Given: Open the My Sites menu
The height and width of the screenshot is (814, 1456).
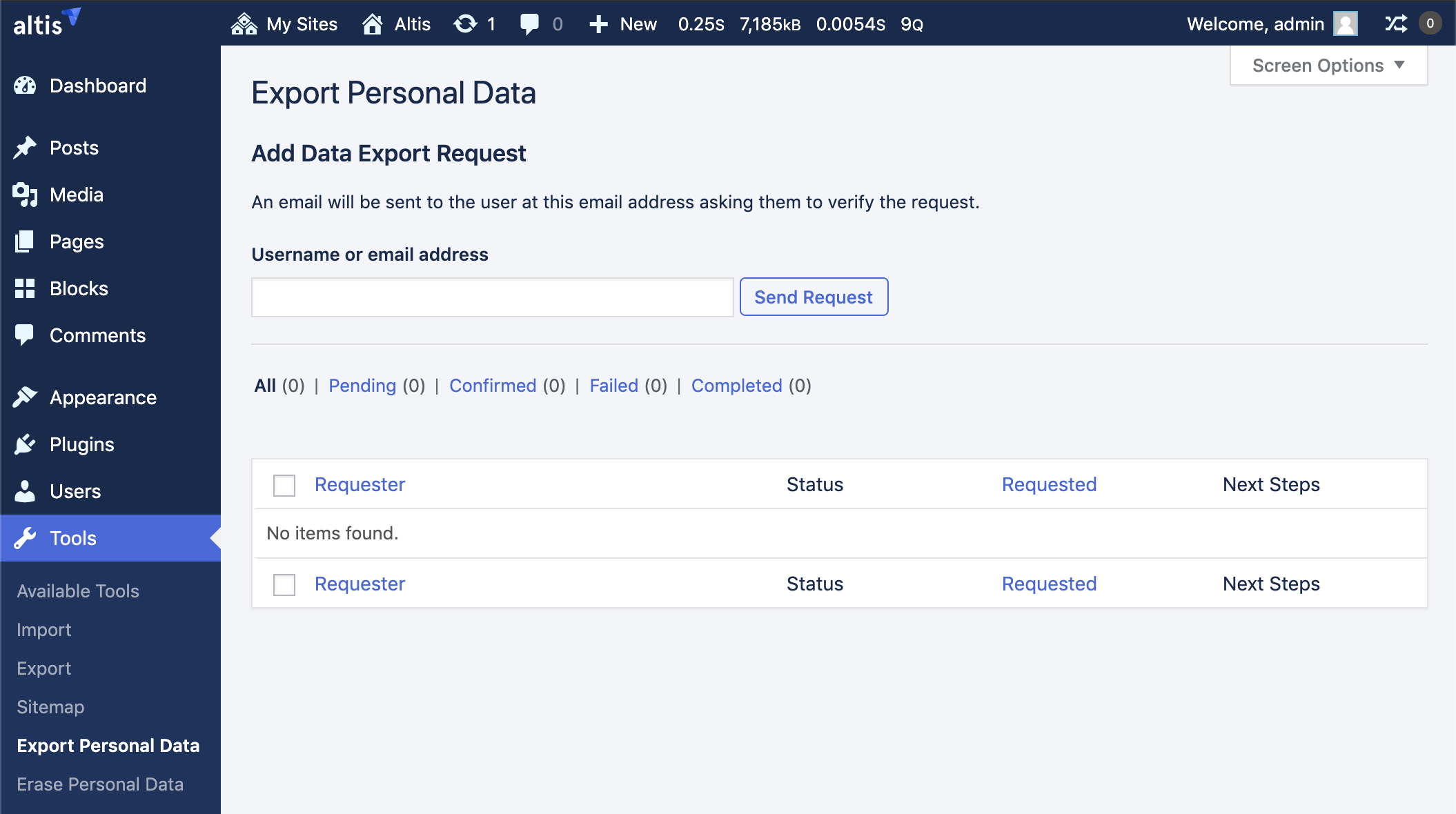Looking at the screenshot, I should tap(284, 24).
